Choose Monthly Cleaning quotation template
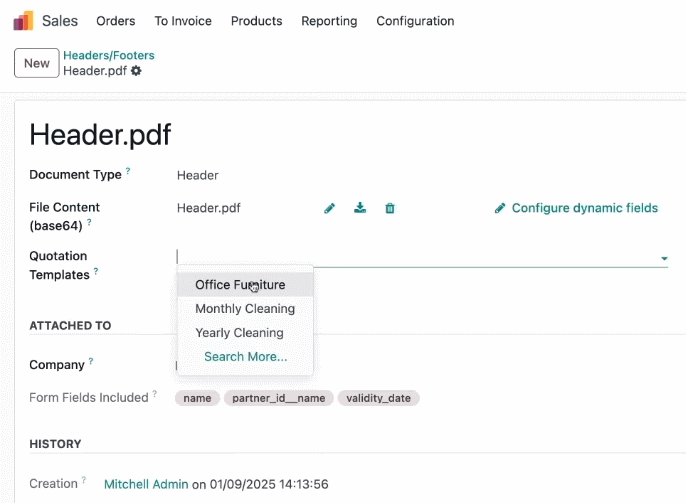686x503 pixels. (245, 309)
